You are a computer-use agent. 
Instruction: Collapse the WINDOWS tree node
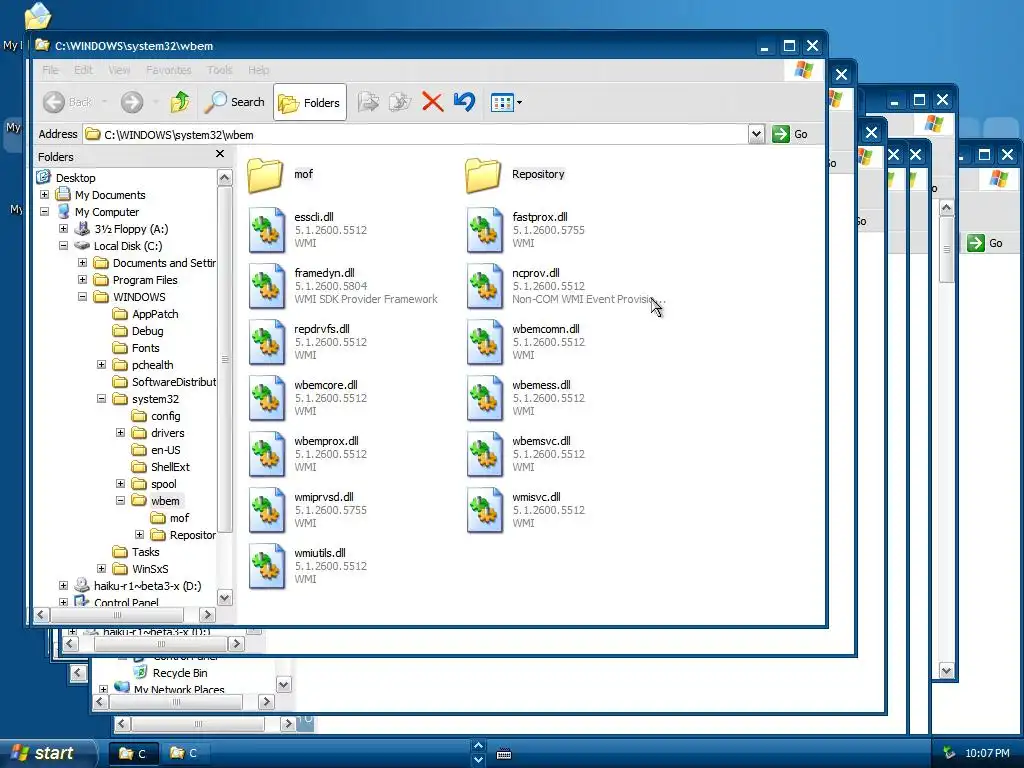pos(82,296)
